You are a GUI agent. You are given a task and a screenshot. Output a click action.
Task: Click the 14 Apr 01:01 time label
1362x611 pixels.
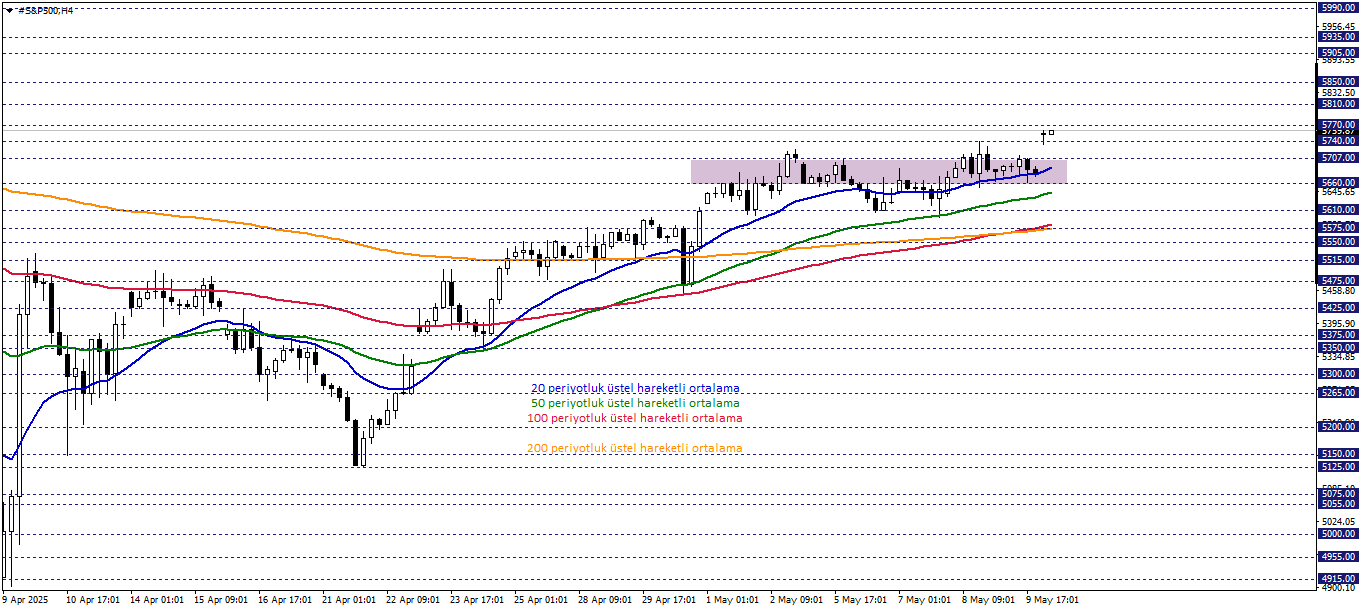[x=157, y=600]
